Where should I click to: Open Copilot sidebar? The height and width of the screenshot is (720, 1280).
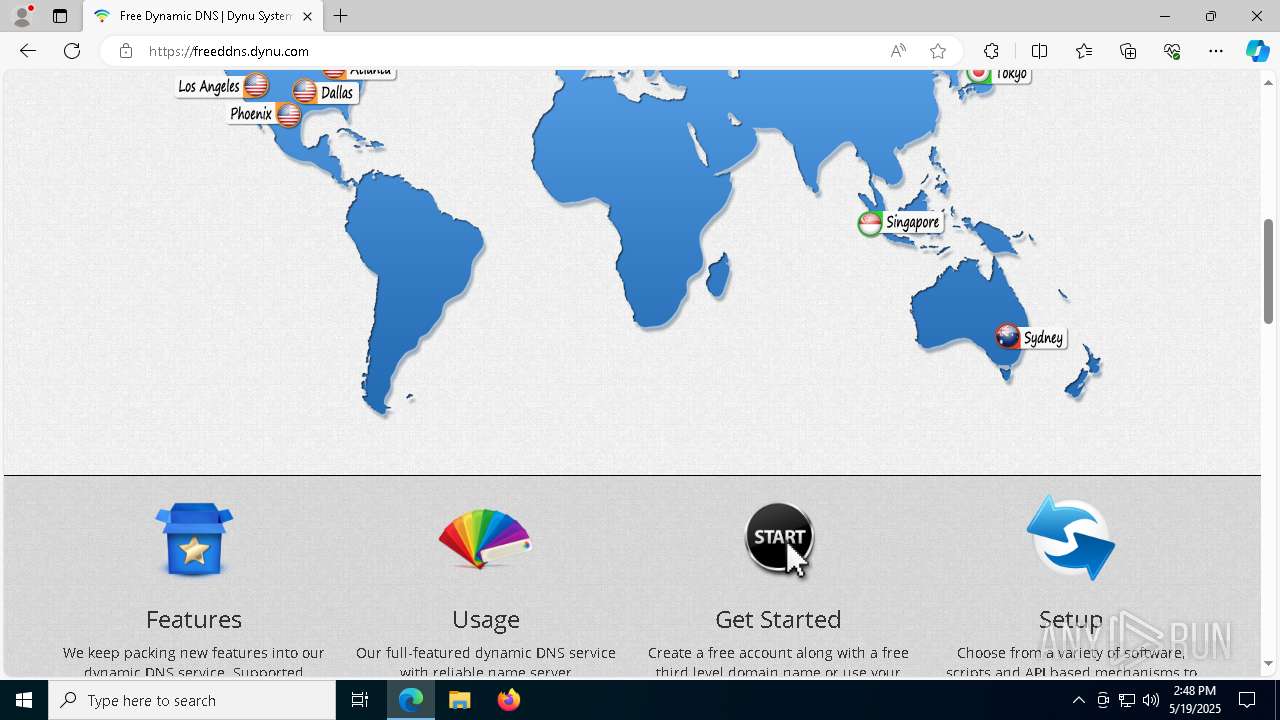(1257, 51)
